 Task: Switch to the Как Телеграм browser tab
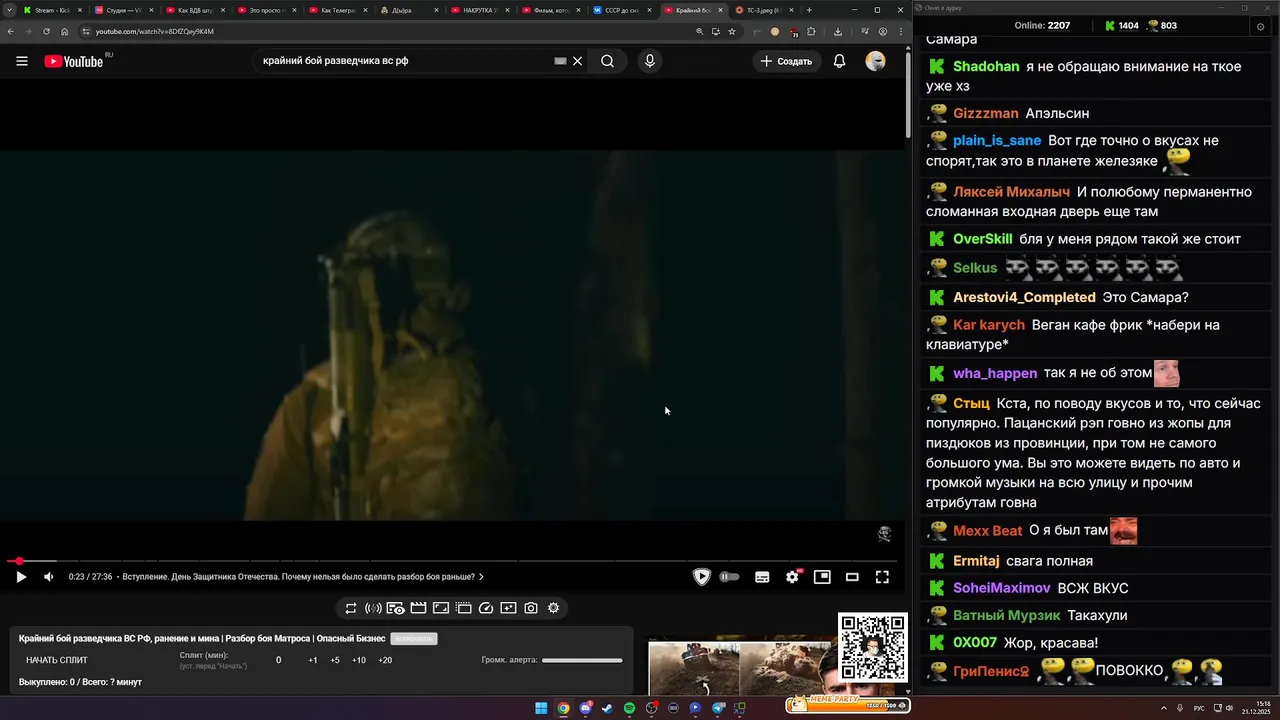pos(338,10)
